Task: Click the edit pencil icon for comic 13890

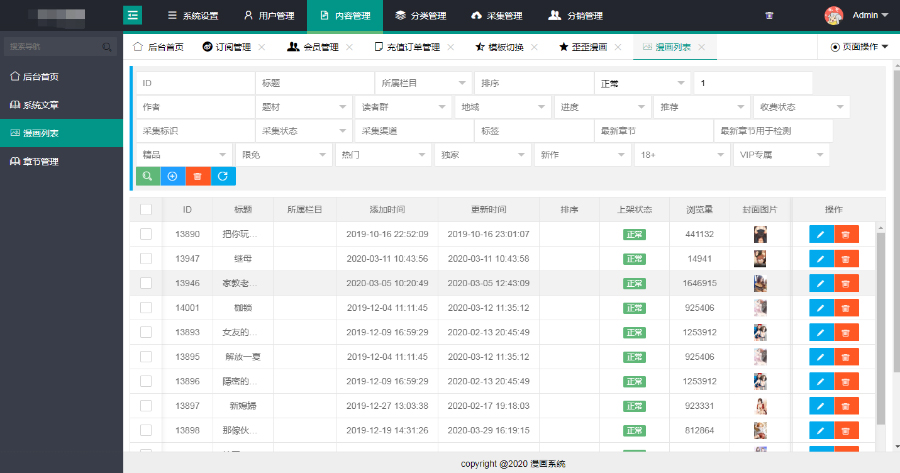Action: click(x=821, y=234)
